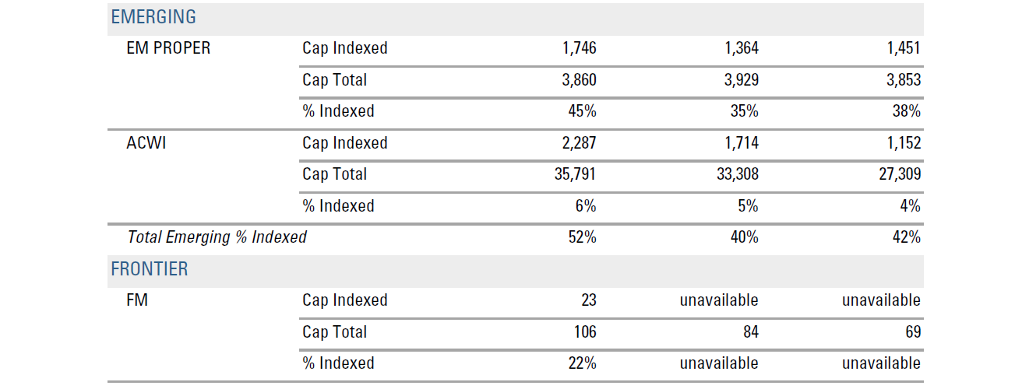Click FM Cap Total value 69

click(912, 332)
